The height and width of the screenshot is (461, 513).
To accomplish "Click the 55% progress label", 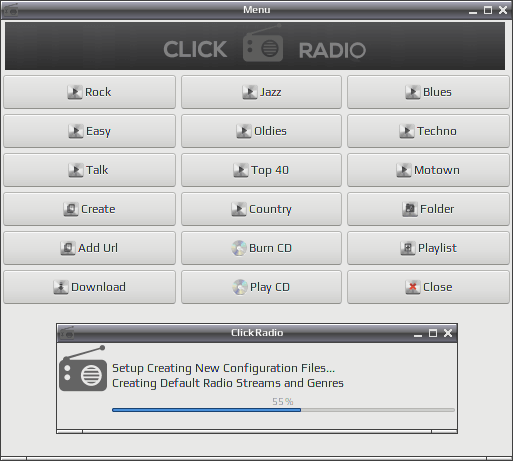I will pos(283,401).
